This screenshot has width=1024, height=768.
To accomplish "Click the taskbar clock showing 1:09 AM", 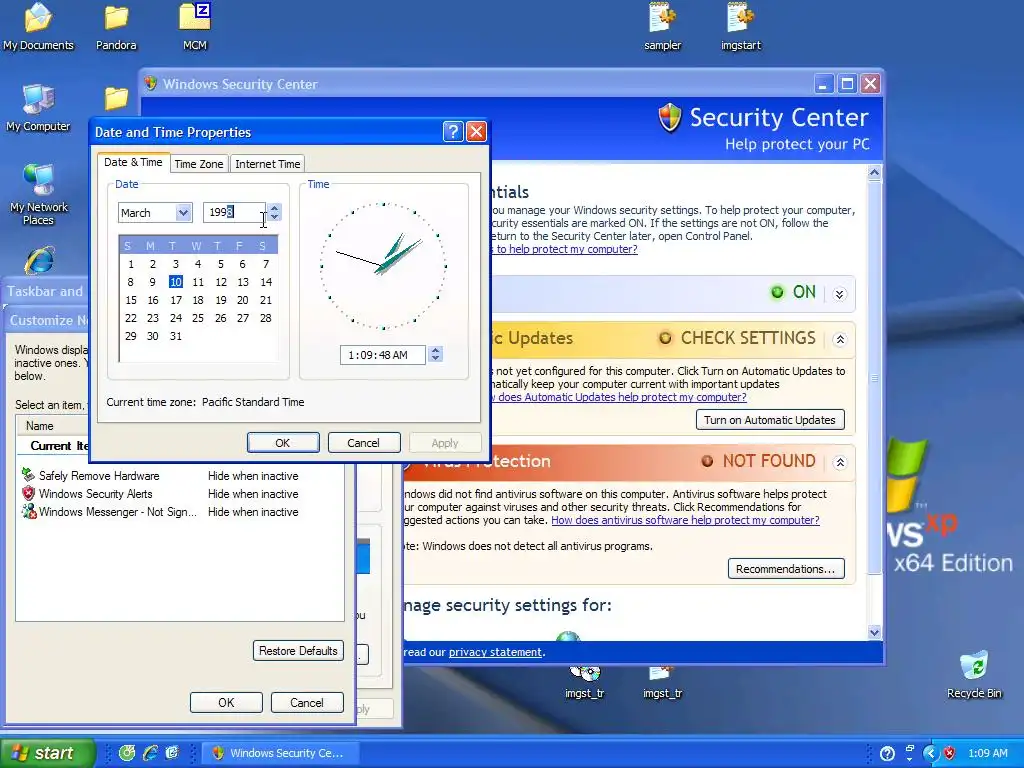I will (987, 754).
